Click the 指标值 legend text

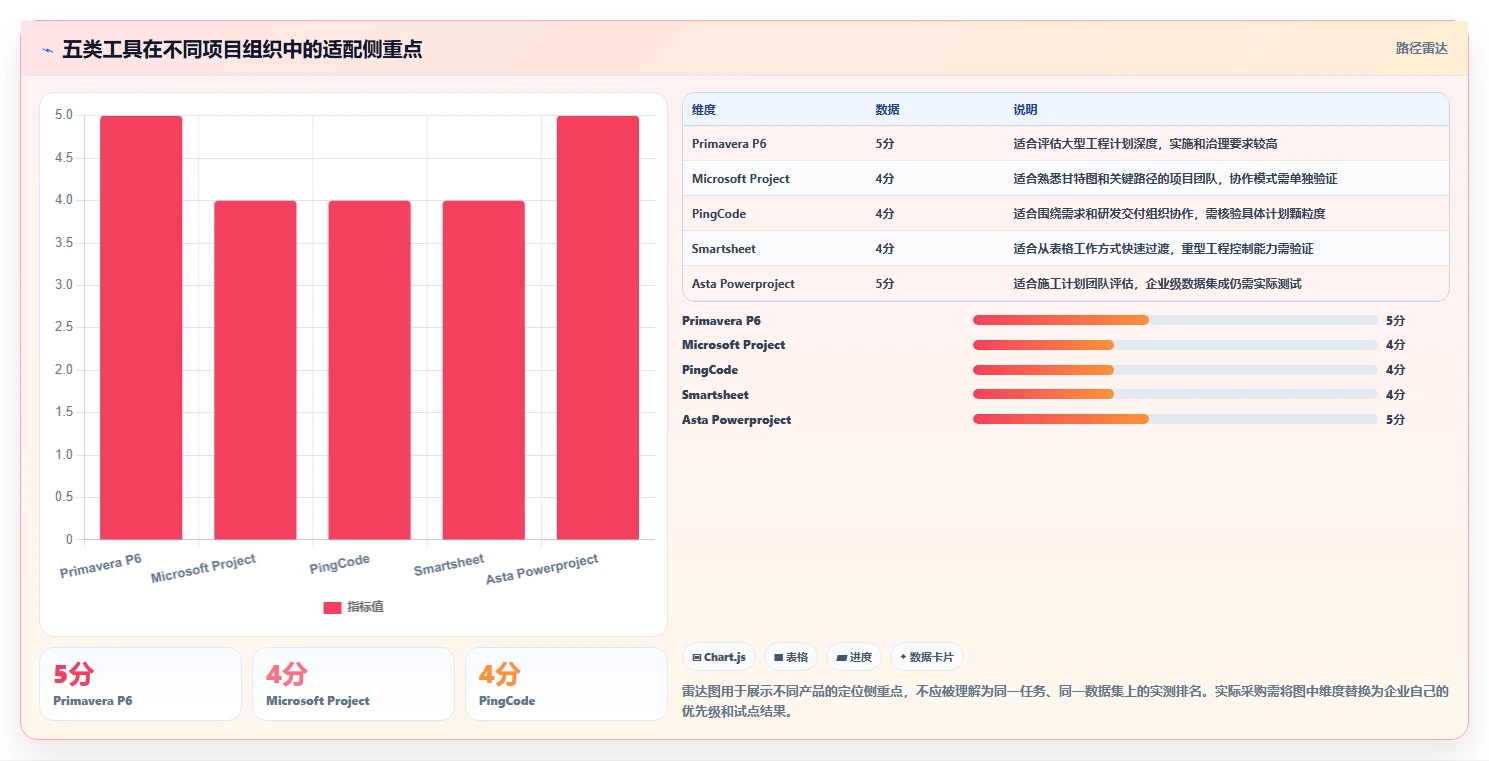365,608
